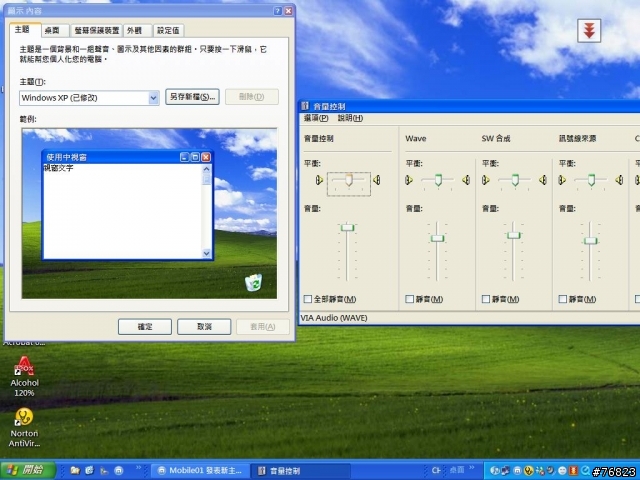
Task: Click the second Quick Launch icon
Action: 90,471
